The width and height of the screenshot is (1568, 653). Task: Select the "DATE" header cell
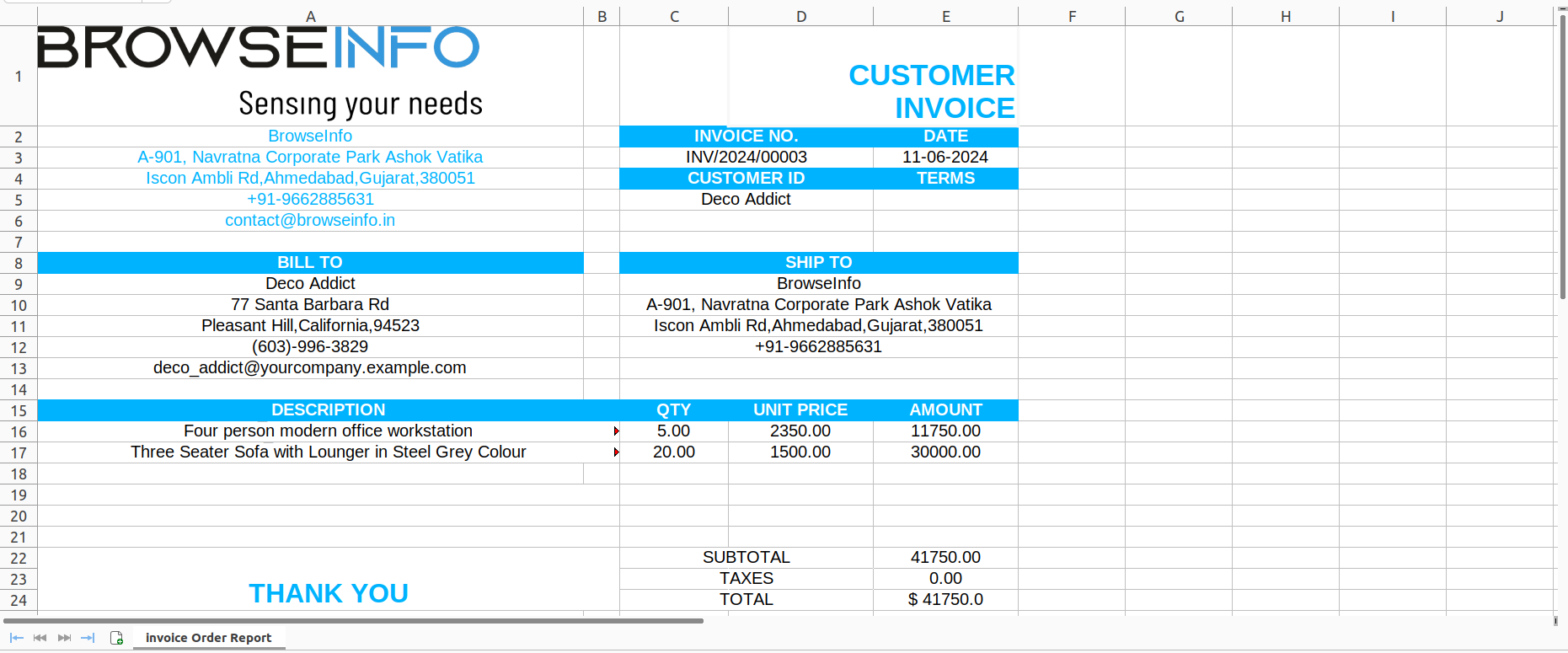click(x=945, y=136)
